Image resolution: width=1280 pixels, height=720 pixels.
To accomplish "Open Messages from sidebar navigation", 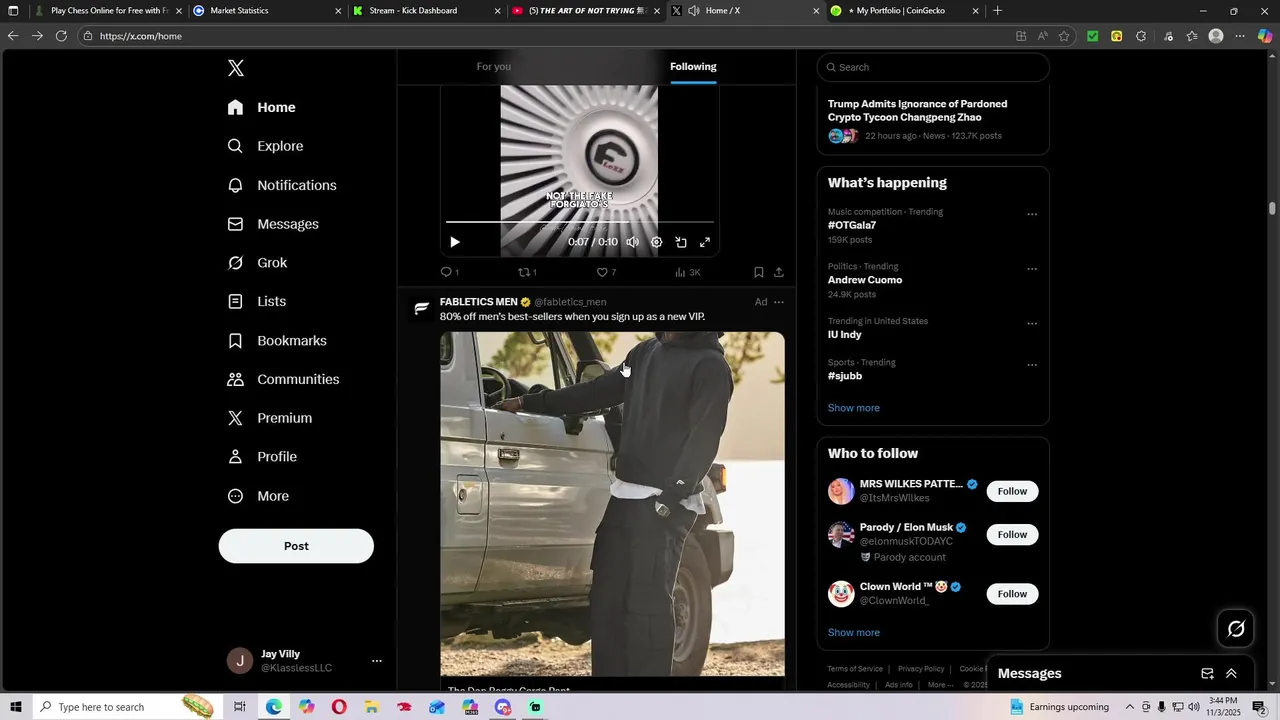I will click(x=273, y=224).
